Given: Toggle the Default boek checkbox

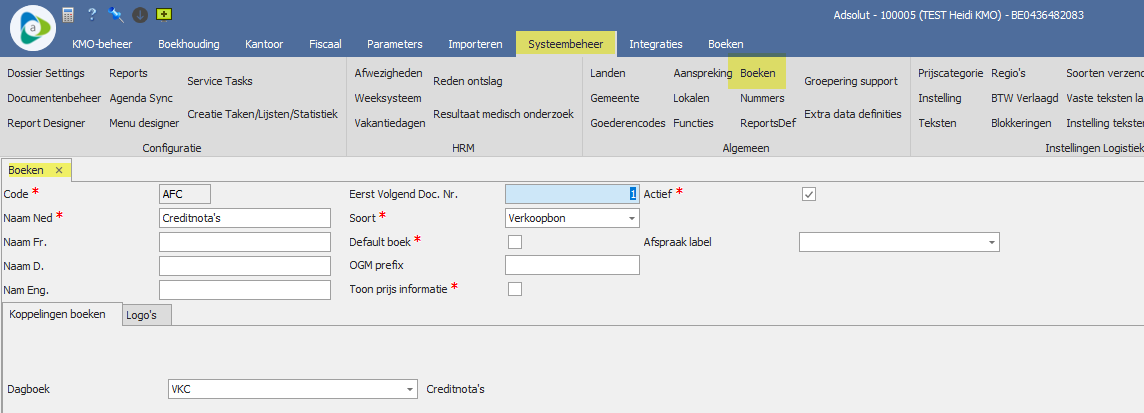Looking at the screenshot, I should pos(515,242).
